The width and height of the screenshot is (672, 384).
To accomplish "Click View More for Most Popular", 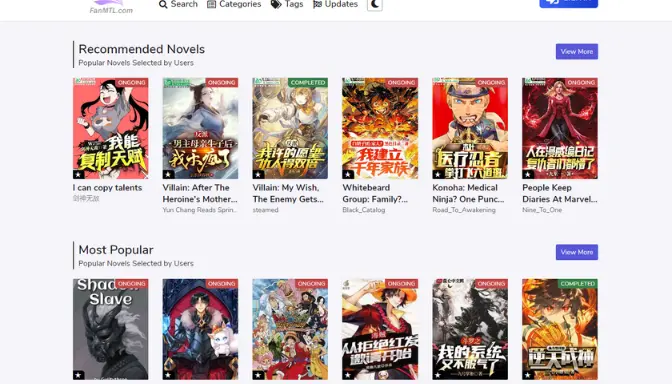I will (577, 252).
